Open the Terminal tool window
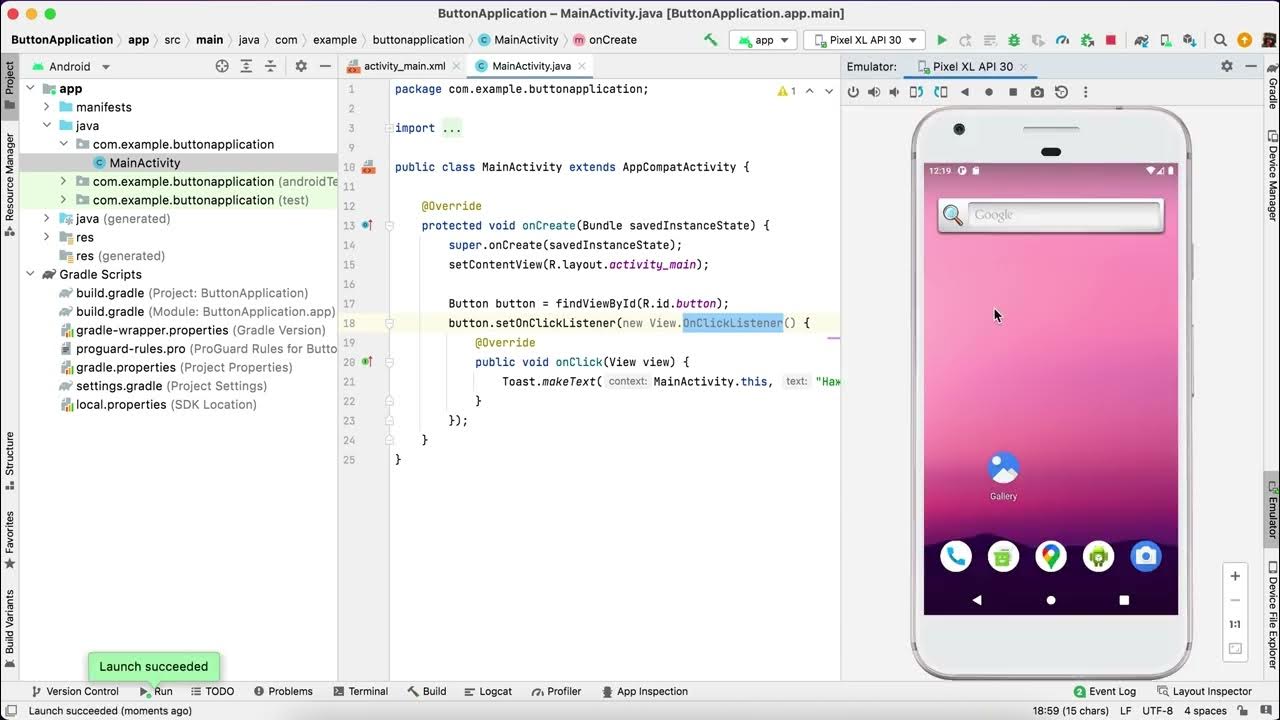The height and width of the screenshot is (720, 1280). (x=359, y=691)
